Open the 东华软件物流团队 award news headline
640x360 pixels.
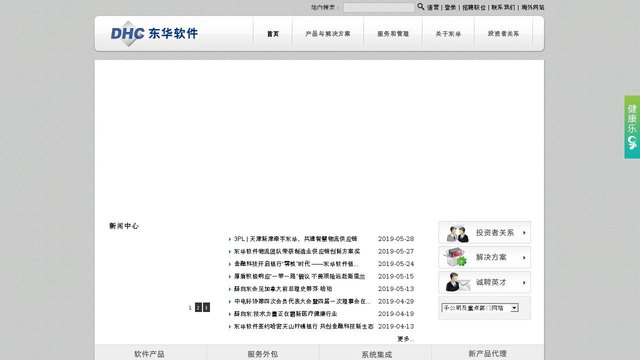[x=297, y=251]
